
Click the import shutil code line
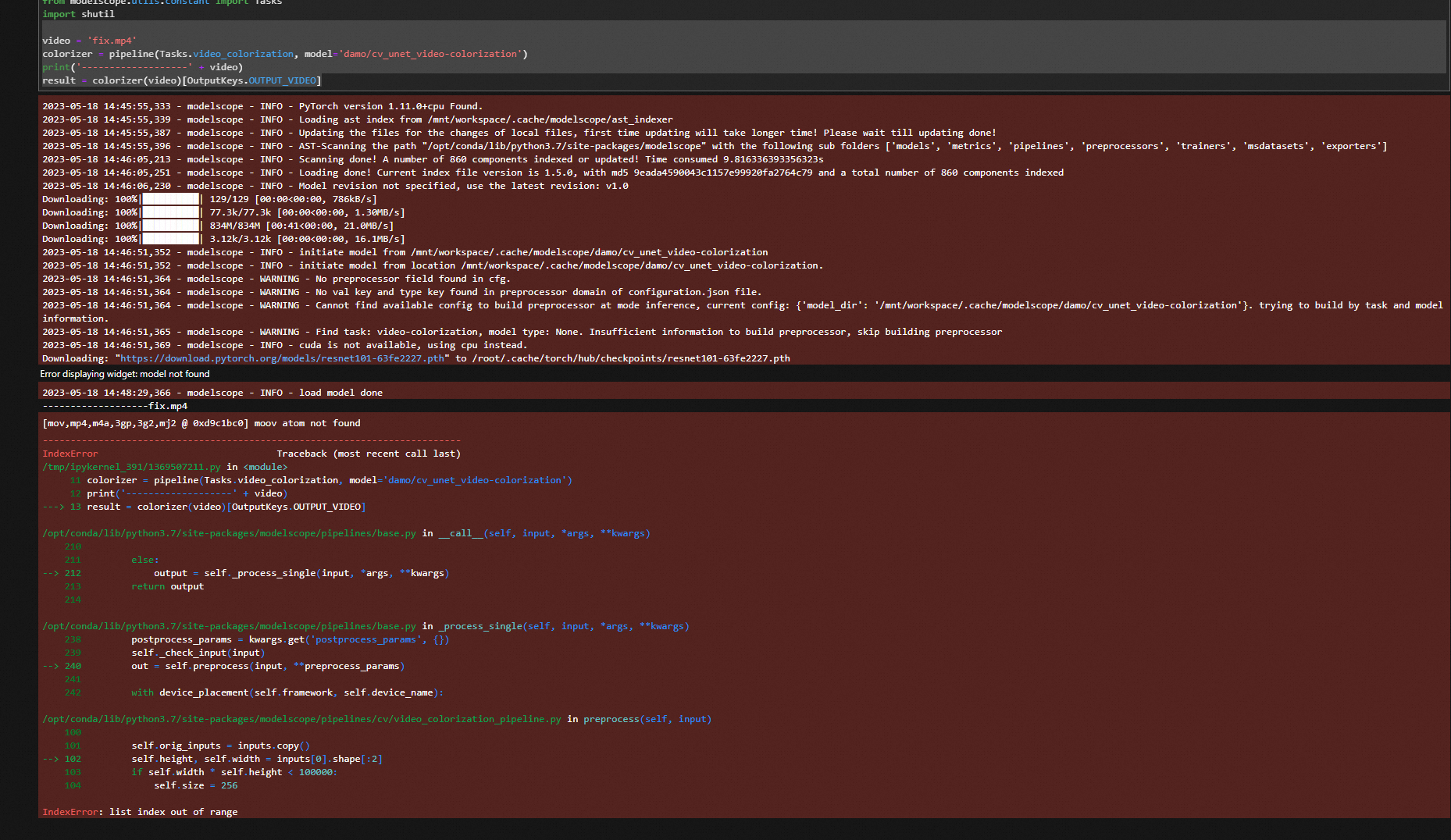[78, 14]
